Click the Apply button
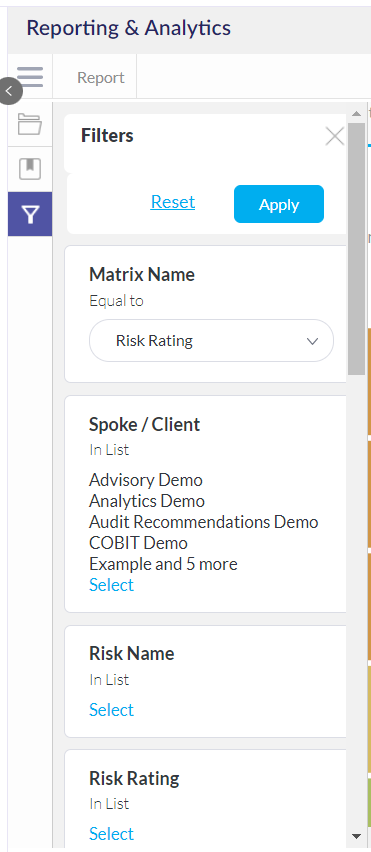 pyautogui.click(x=279, y=204)
